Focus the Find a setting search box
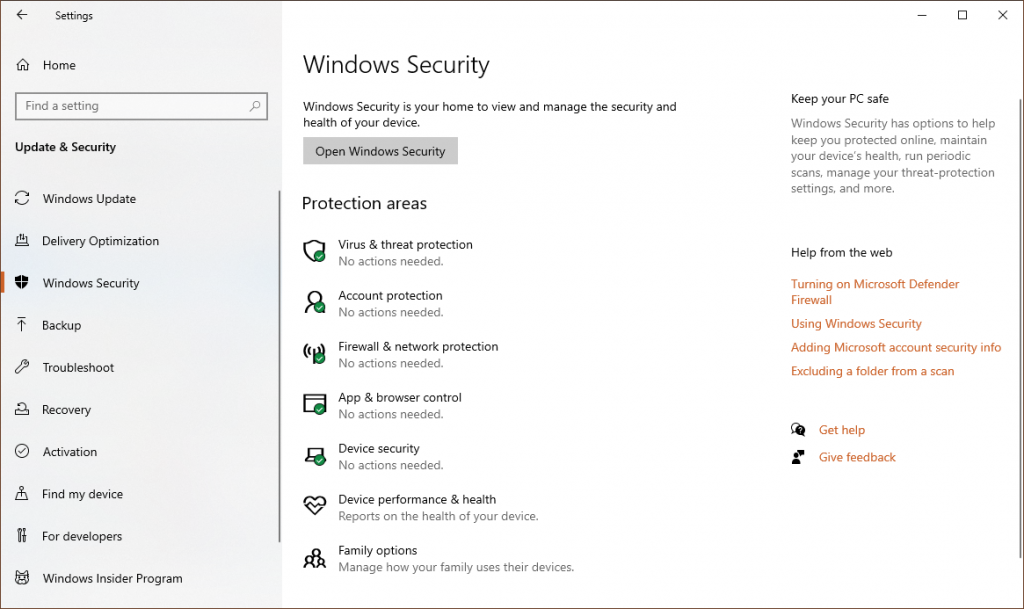This screenshot has height=609, width=1024. pos(130,106)
